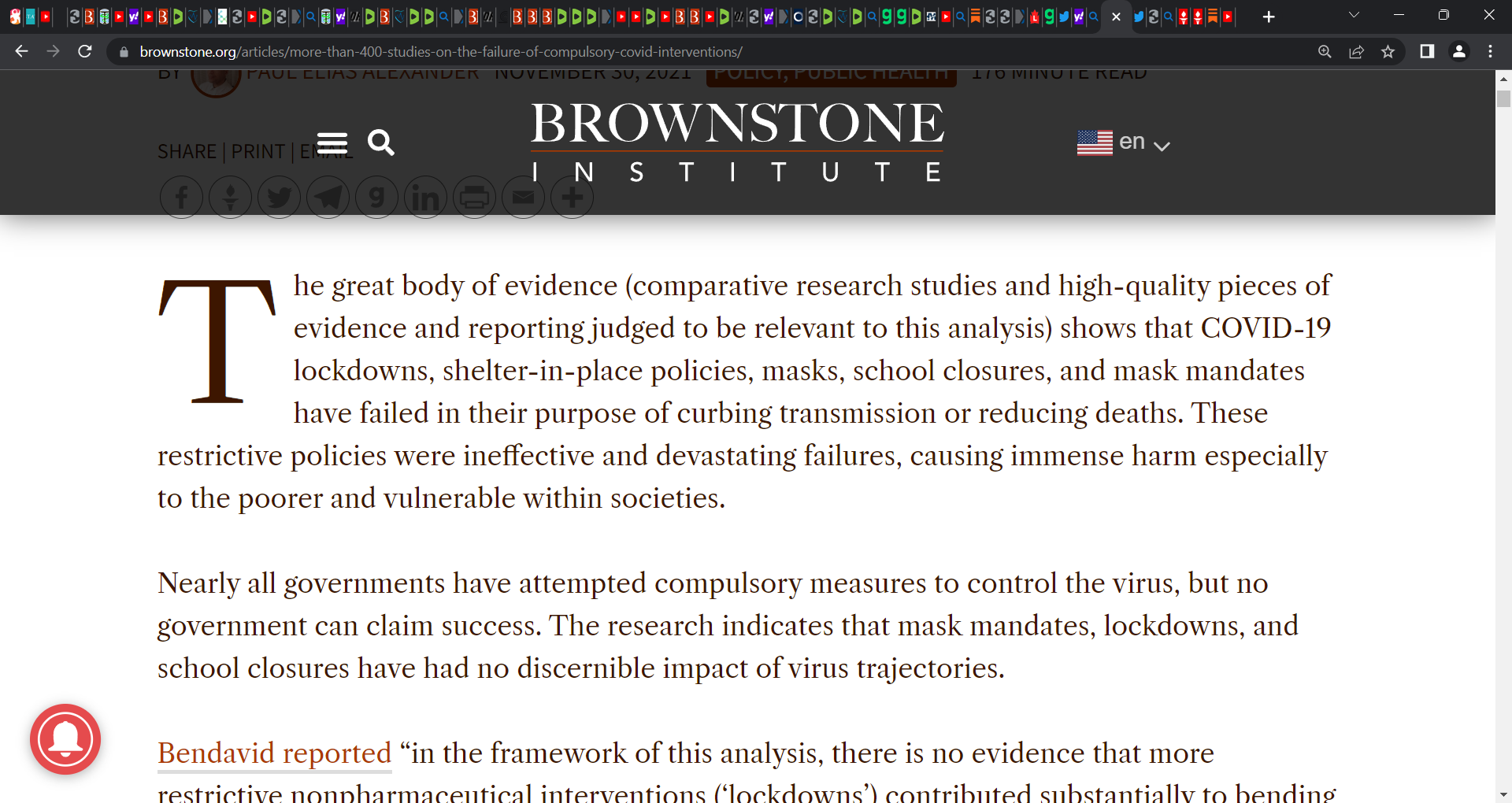
Task: Close the active browser tab
Action: [1116, 17]
